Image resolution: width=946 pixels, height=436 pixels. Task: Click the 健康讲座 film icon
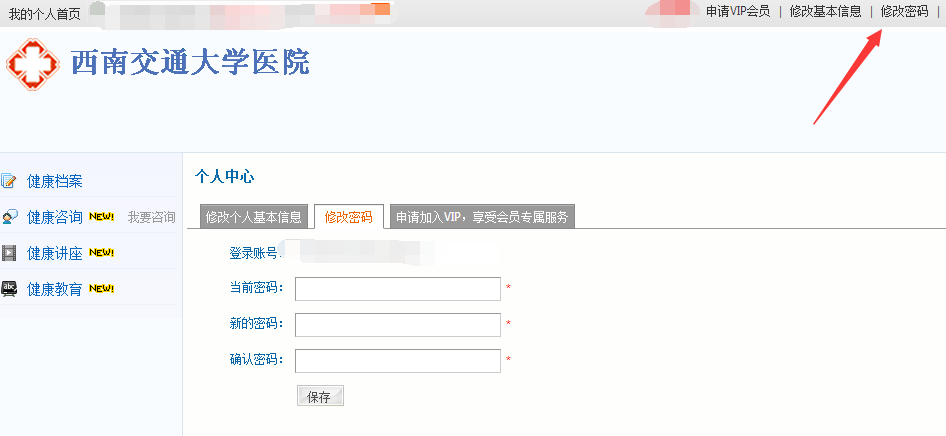9,253
